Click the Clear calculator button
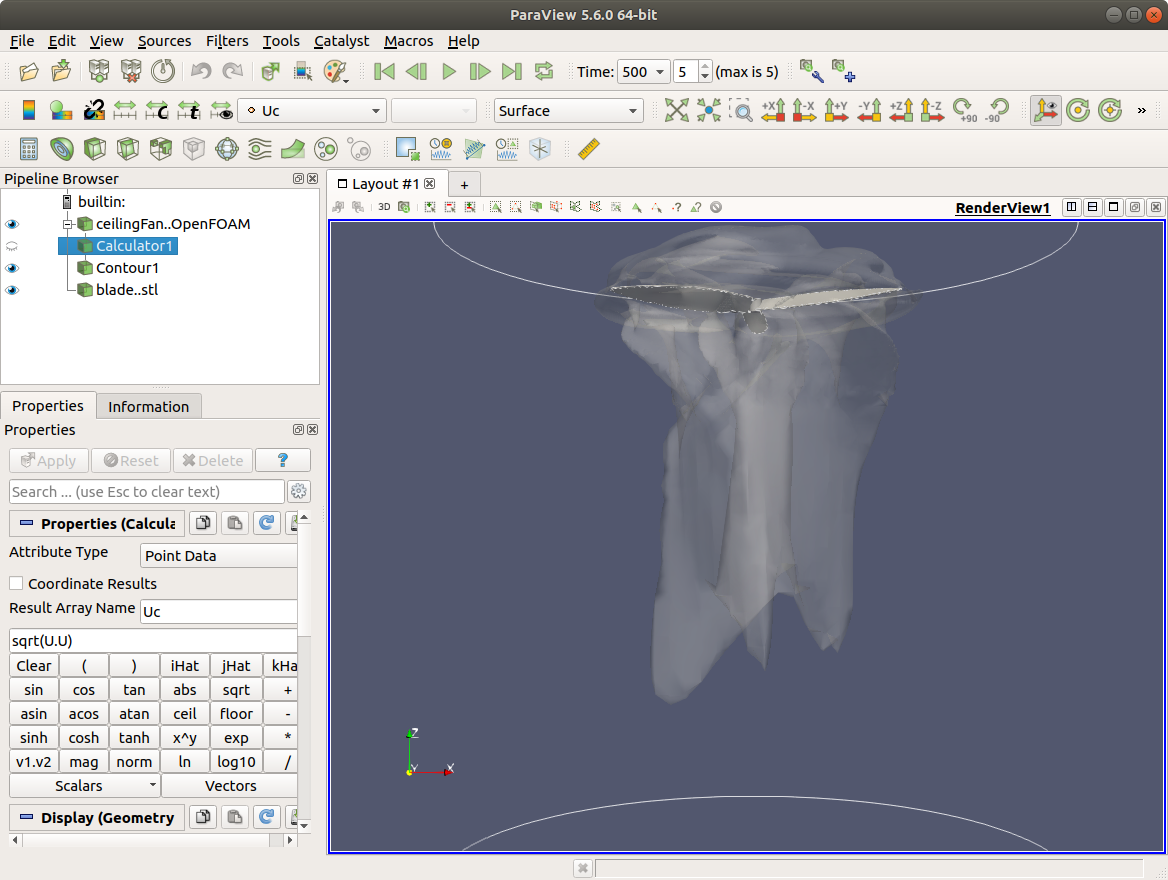Viewport: 1168px width, 880px height. pos(34,666)
